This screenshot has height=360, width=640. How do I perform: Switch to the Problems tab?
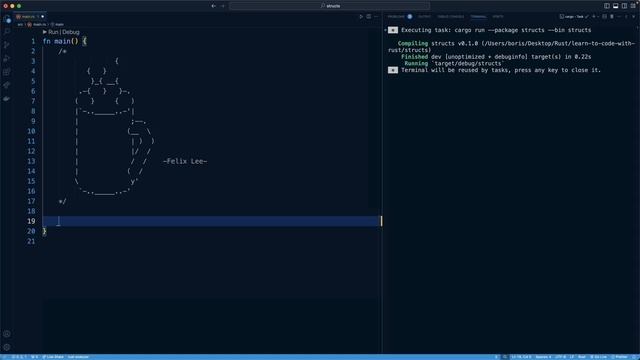(x=396, y=17)
